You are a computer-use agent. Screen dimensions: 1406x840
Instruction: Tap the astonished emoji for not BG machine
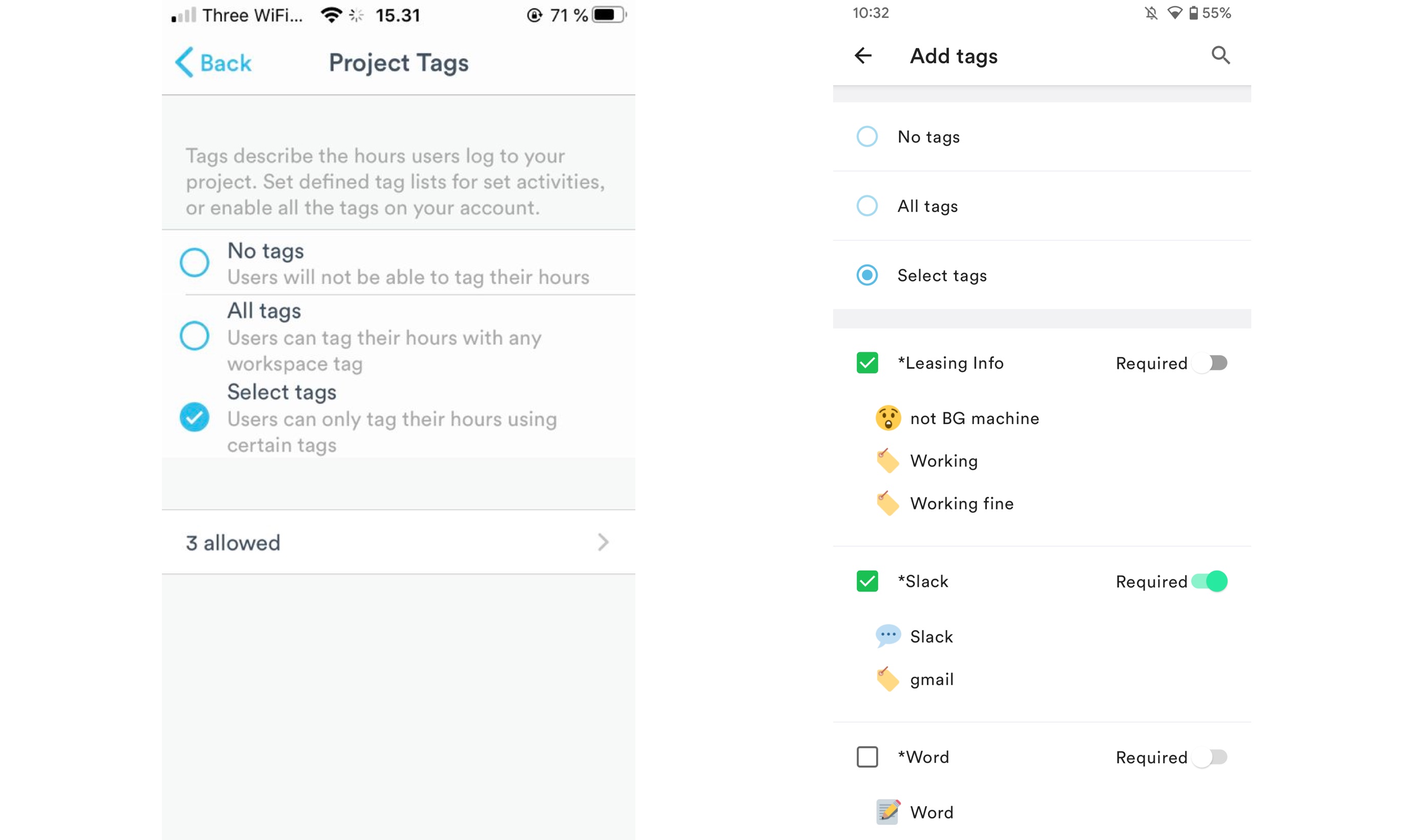coord(887,418)
